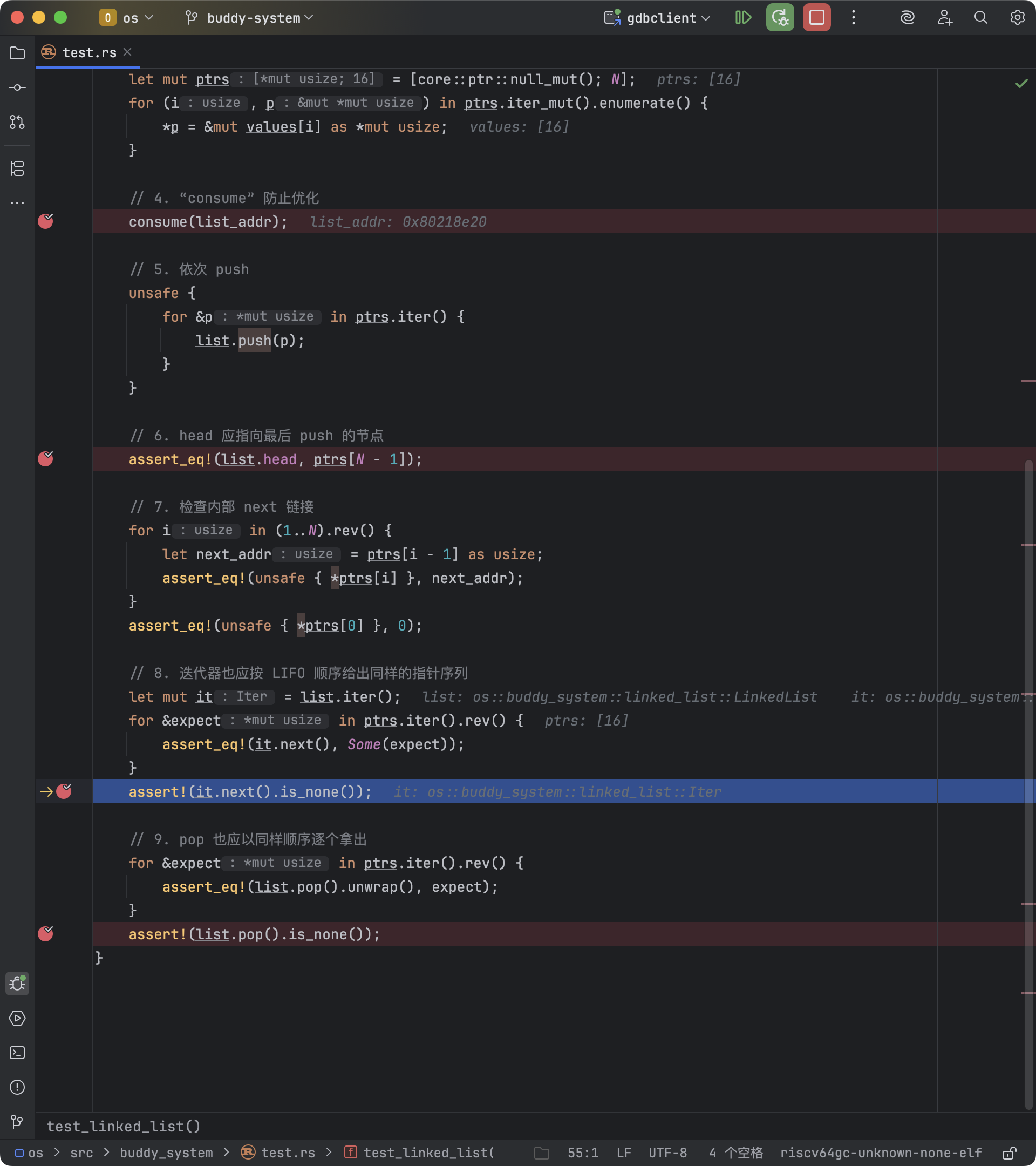Open Search Everywhere magnifier
The width and height of the screenshot is (1036, 1166).
click(x=981, y=18)
